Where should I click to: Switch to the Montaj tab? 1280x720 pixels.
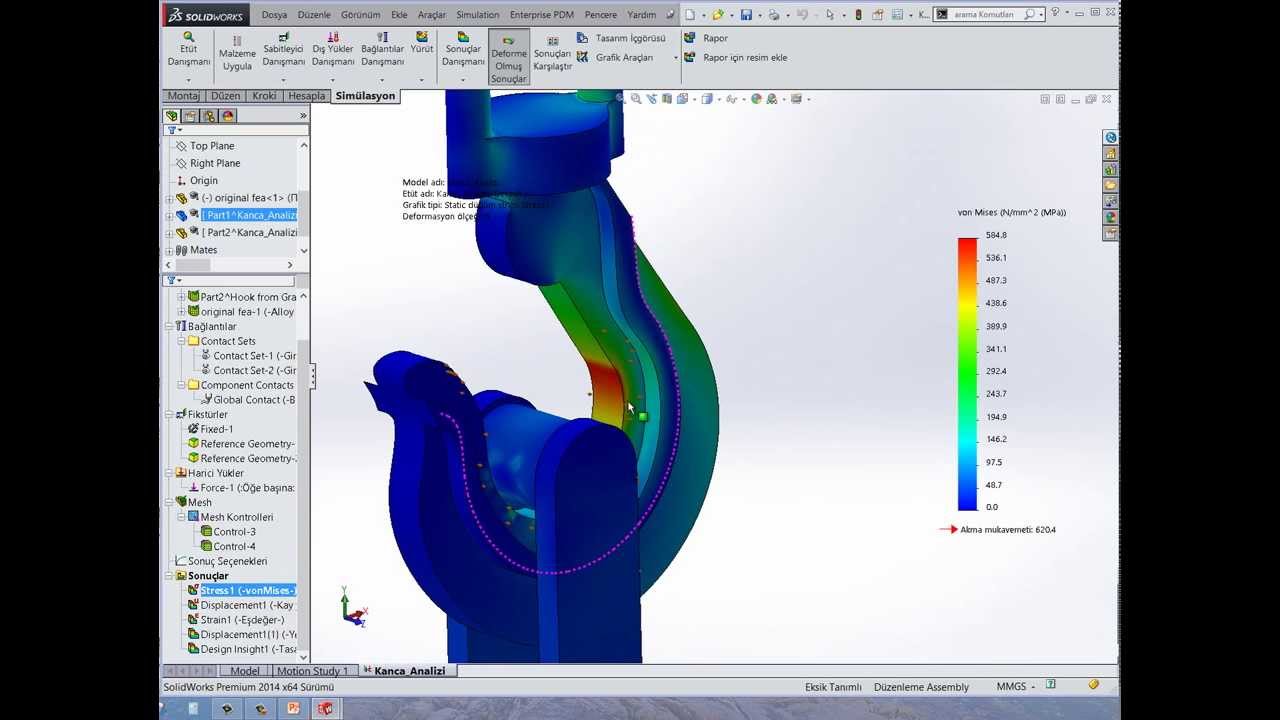(x=184, y=96)
